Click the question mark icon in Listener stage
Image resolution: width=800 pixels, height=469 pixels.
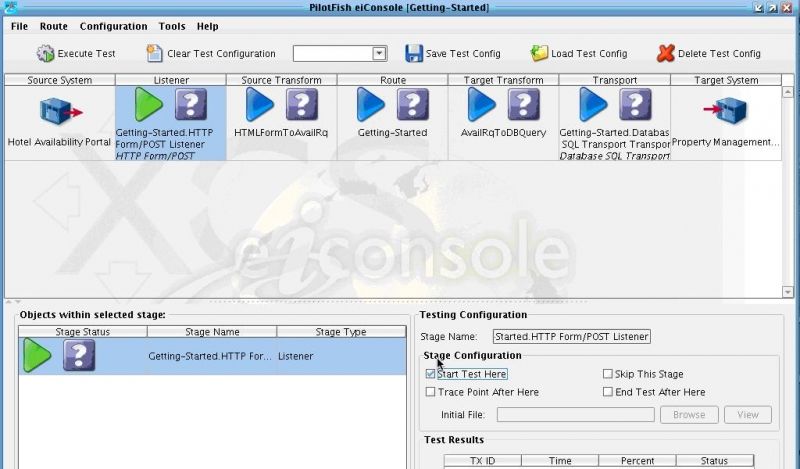click(191, 105)
